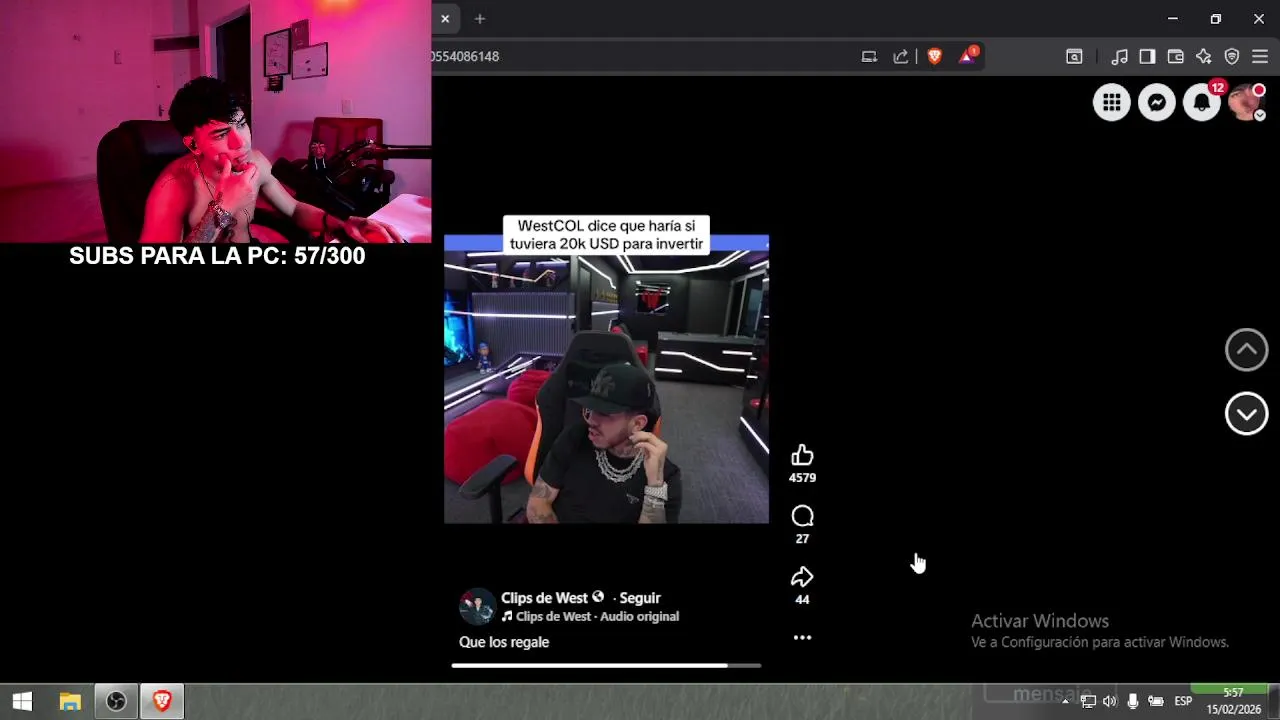1280x720 pixels.
Task: Show hidden system tray icons arrow
Action: [x=1065, y=702]
